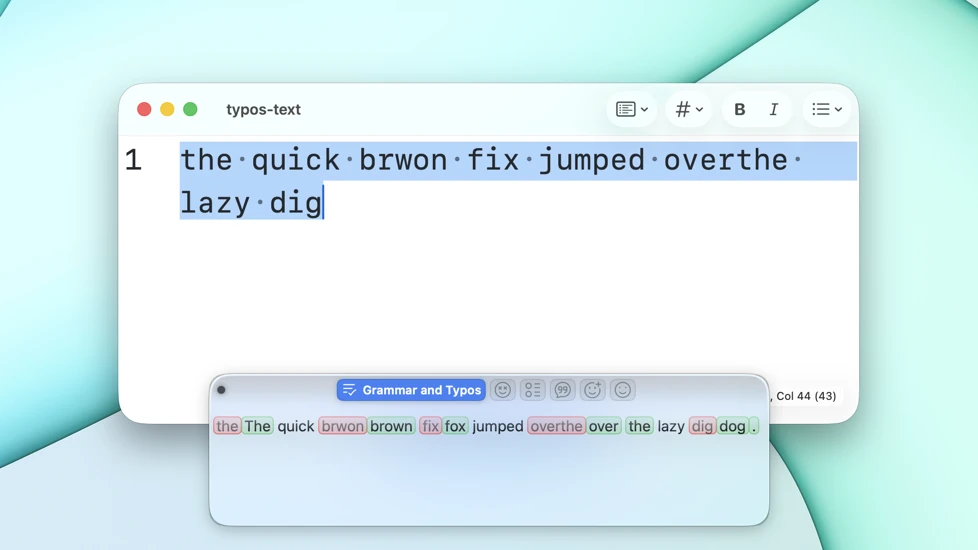Toggle italic formatting
The width and height of the screenshot is (978, 550).
coord(774,109)
